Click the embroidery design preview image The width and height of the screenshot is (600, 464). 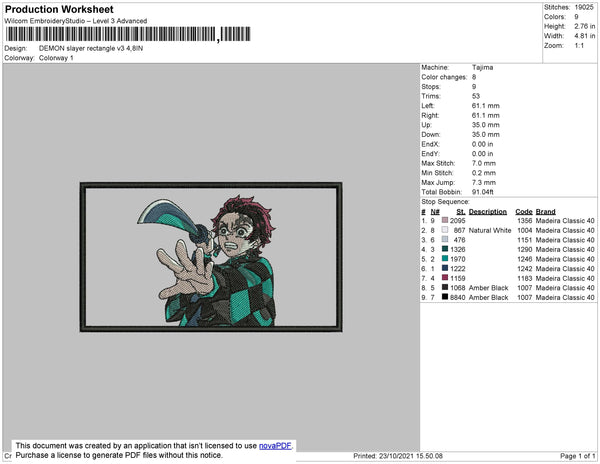[x=211, y=257]
